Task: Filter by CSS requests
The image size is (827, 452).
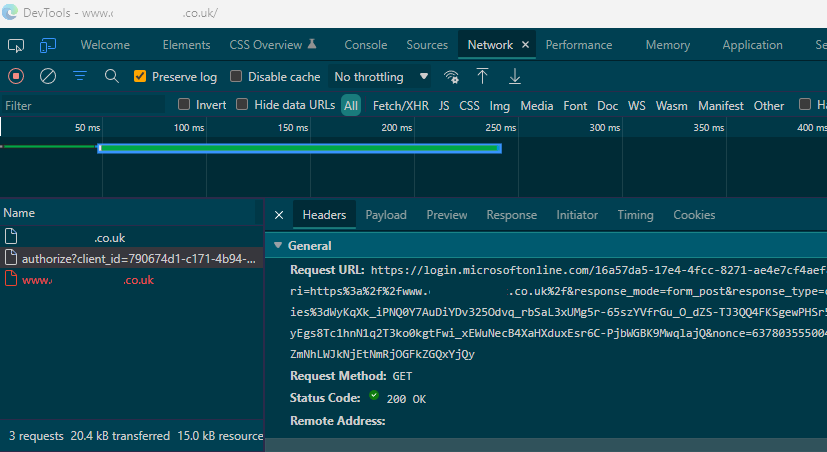Action: 469,105
